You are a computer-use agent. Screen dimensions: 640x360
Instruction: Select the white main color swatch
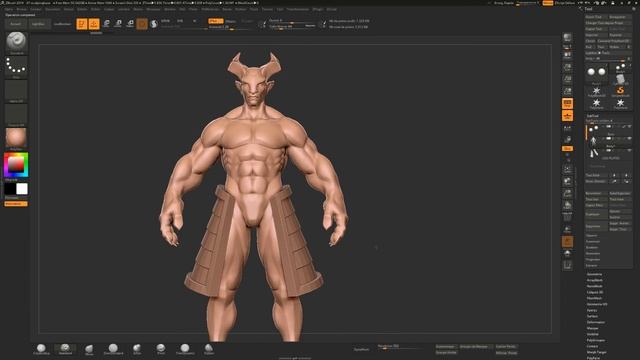(22, 189)
